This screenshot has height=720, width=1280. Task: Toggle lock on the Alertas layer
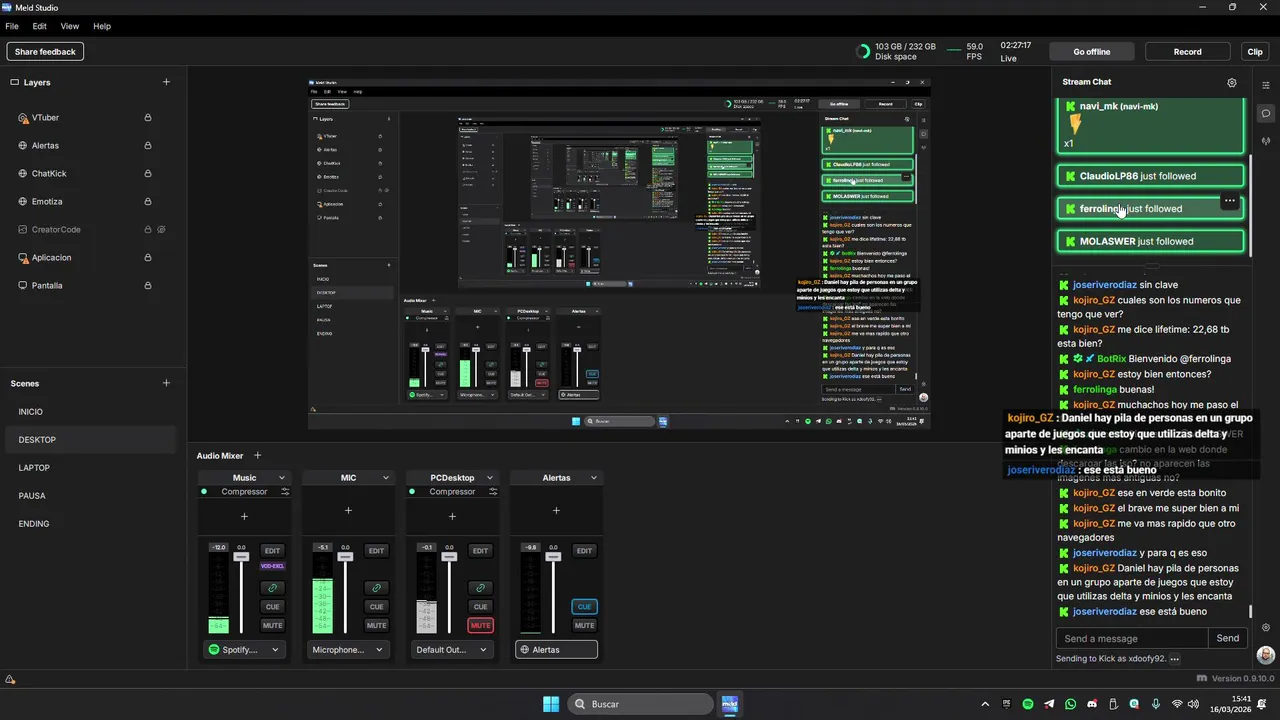[148, 146]
